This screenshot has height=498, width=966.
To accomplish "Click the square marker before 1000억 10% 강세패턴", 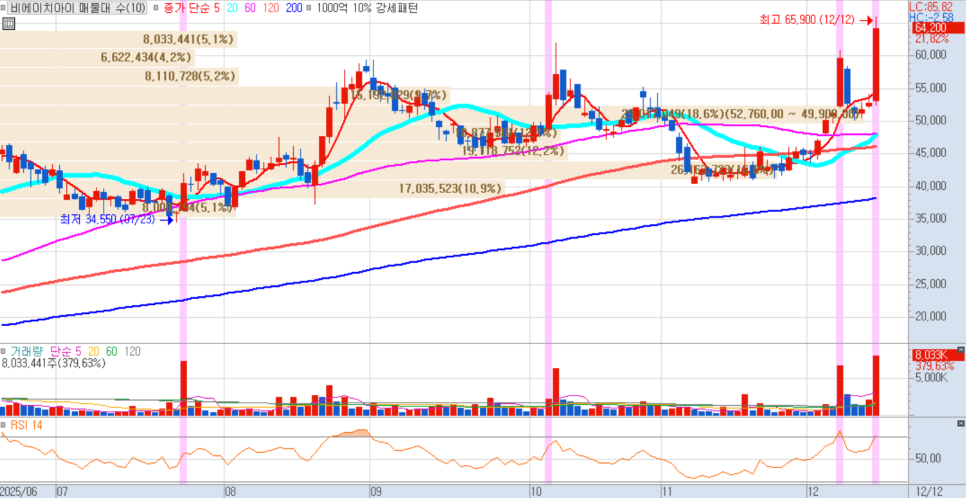I will coord(309,8).
